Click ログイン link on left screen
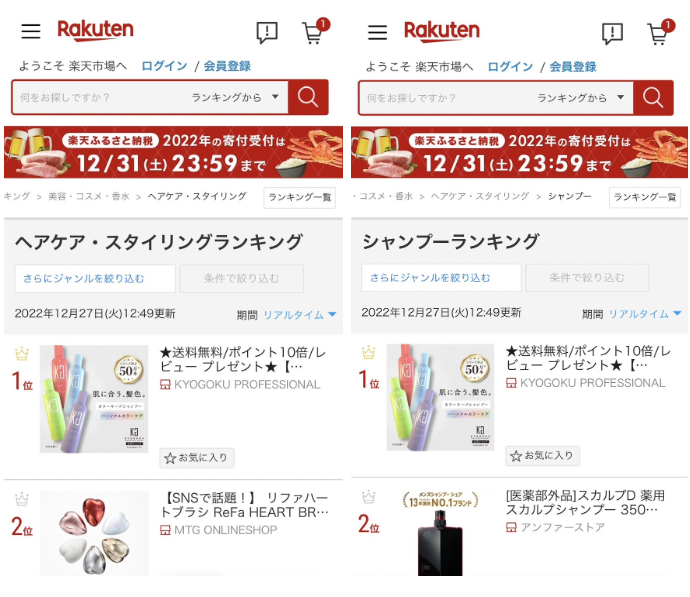Image resolution: width=690 pixels, height=597 pixels. click(x=164, y=66)
